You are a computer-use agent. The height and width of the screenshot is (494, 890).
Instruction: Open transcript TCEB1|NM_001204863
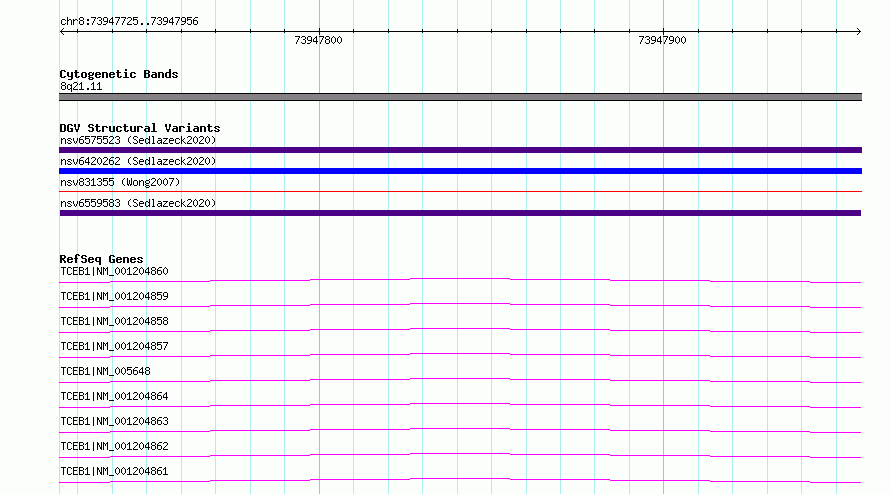(114, 421)
